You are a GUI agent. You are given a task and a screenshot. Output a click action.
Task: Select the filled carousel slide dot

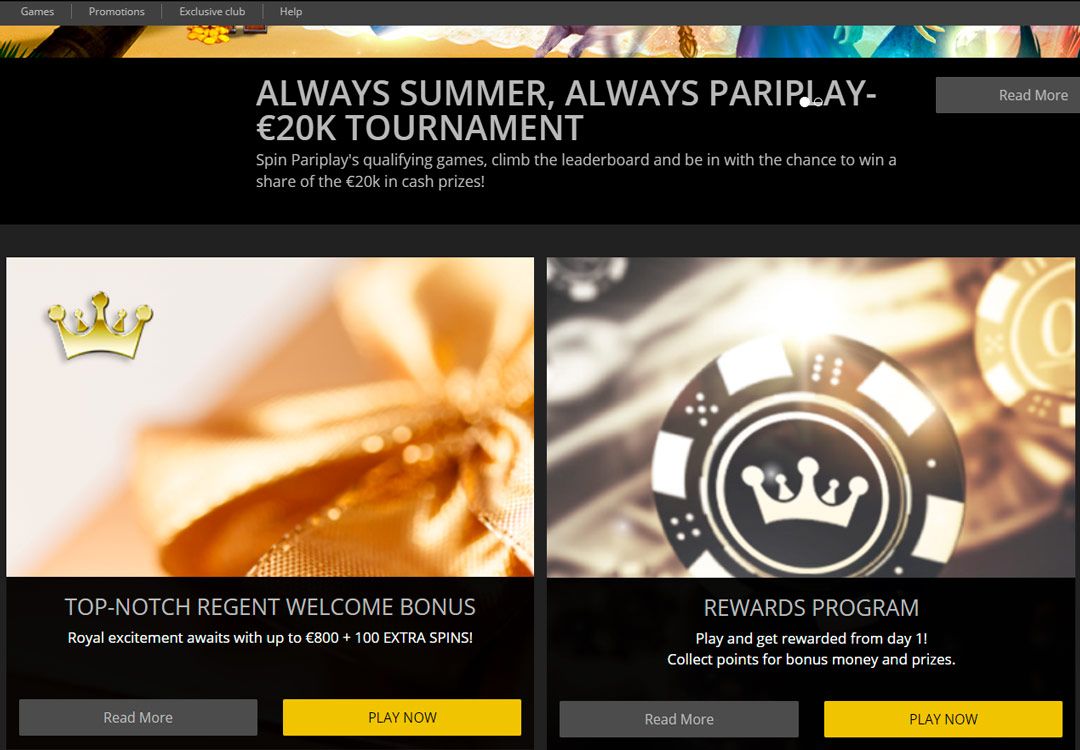(804, 103)
